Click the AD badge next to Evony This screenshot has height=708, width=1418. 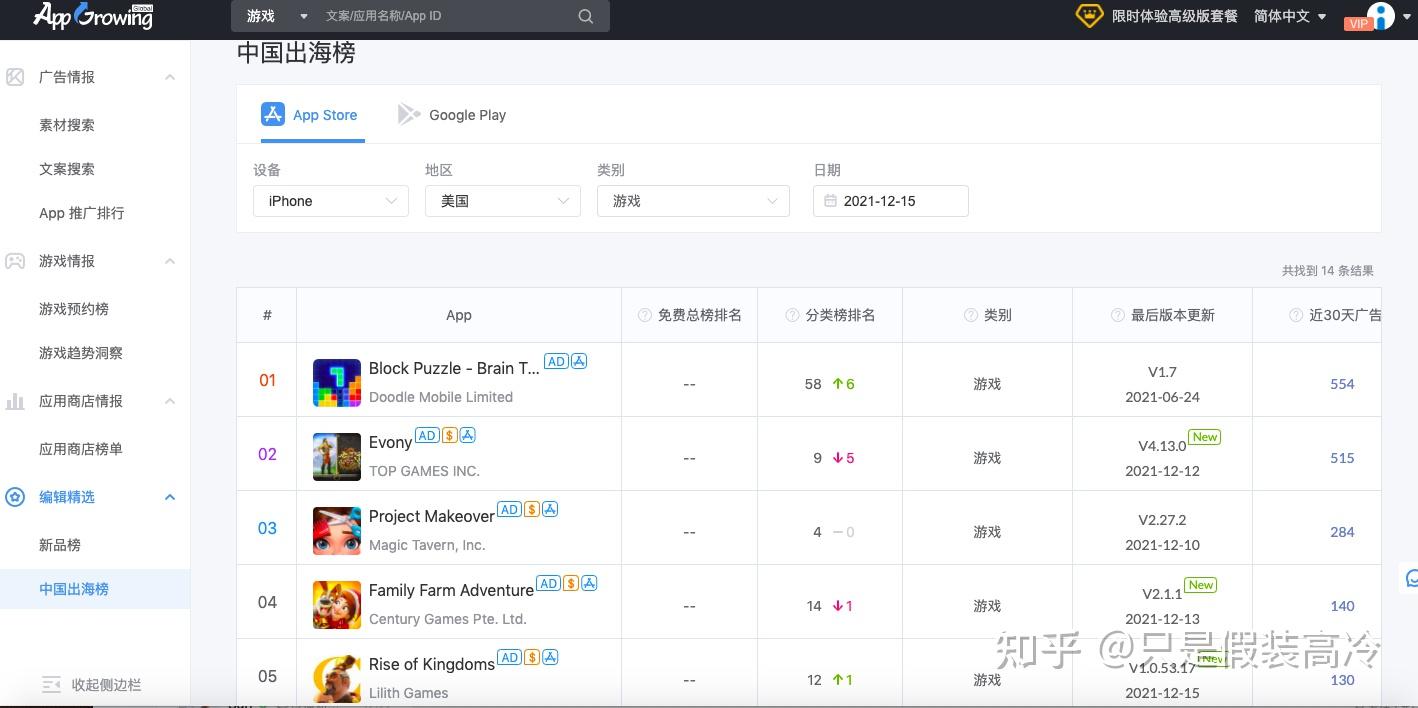click(x=427, y=435)
